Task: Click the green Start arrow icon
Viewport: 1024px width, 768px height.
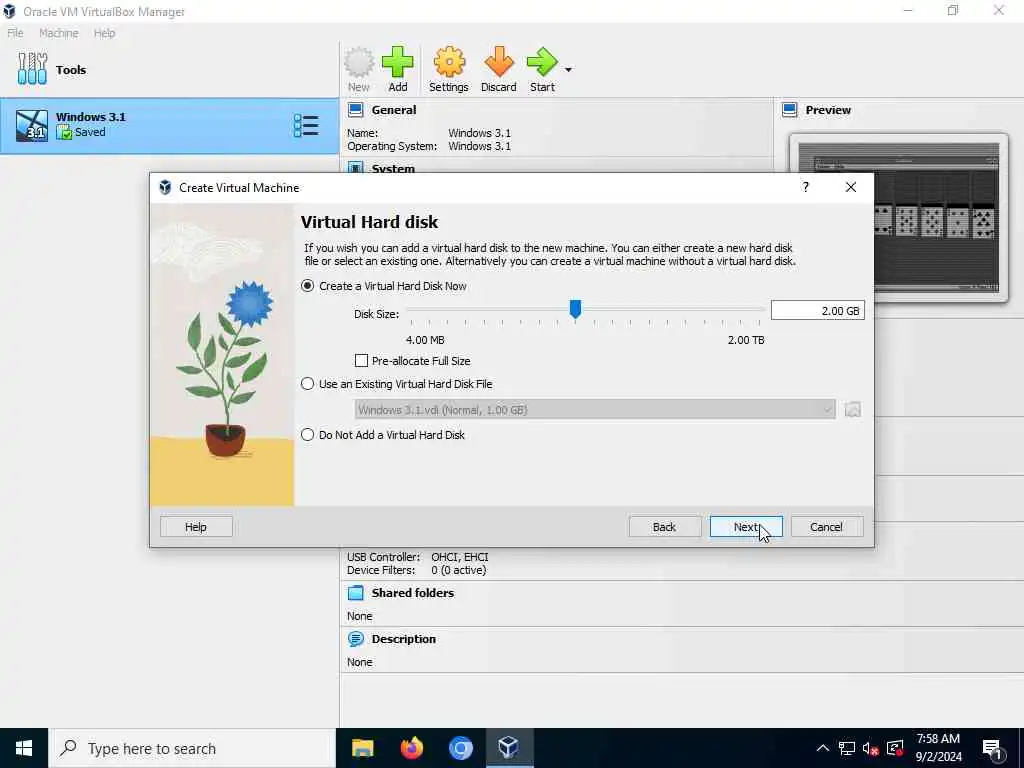Action: point(542,69)
